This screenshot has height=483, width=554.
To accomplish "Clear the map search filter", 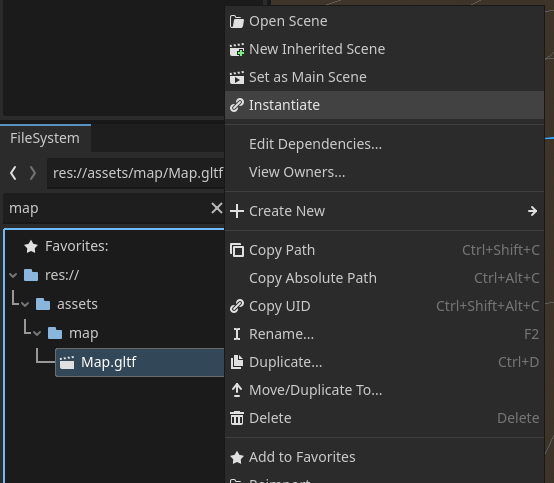I will [x=217, y=208].
